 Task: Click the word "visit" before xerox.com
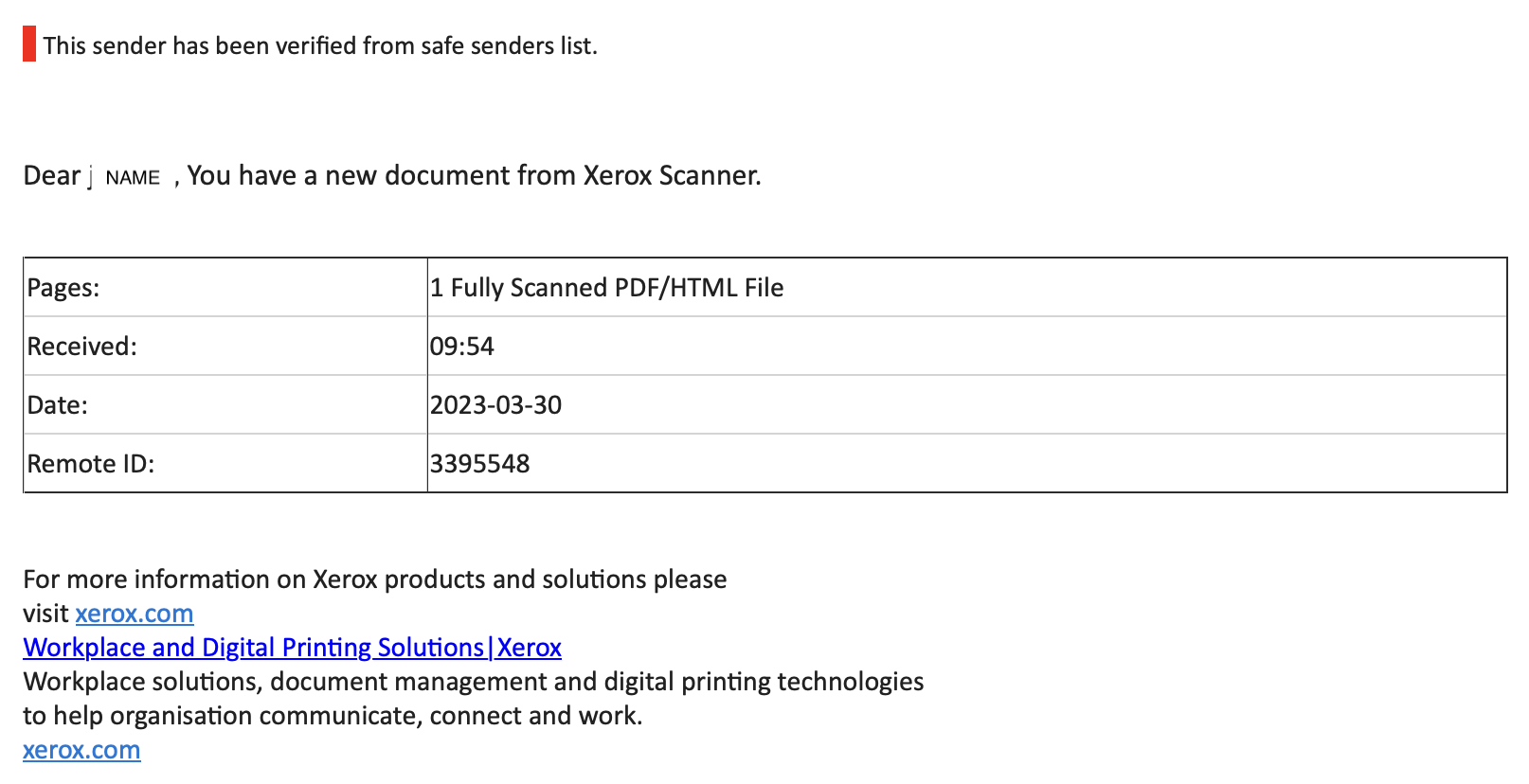click(45, 614)
